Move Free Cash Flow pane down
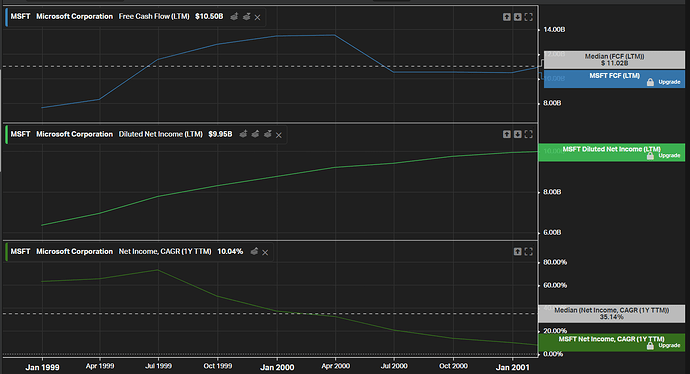 (518, 17)
